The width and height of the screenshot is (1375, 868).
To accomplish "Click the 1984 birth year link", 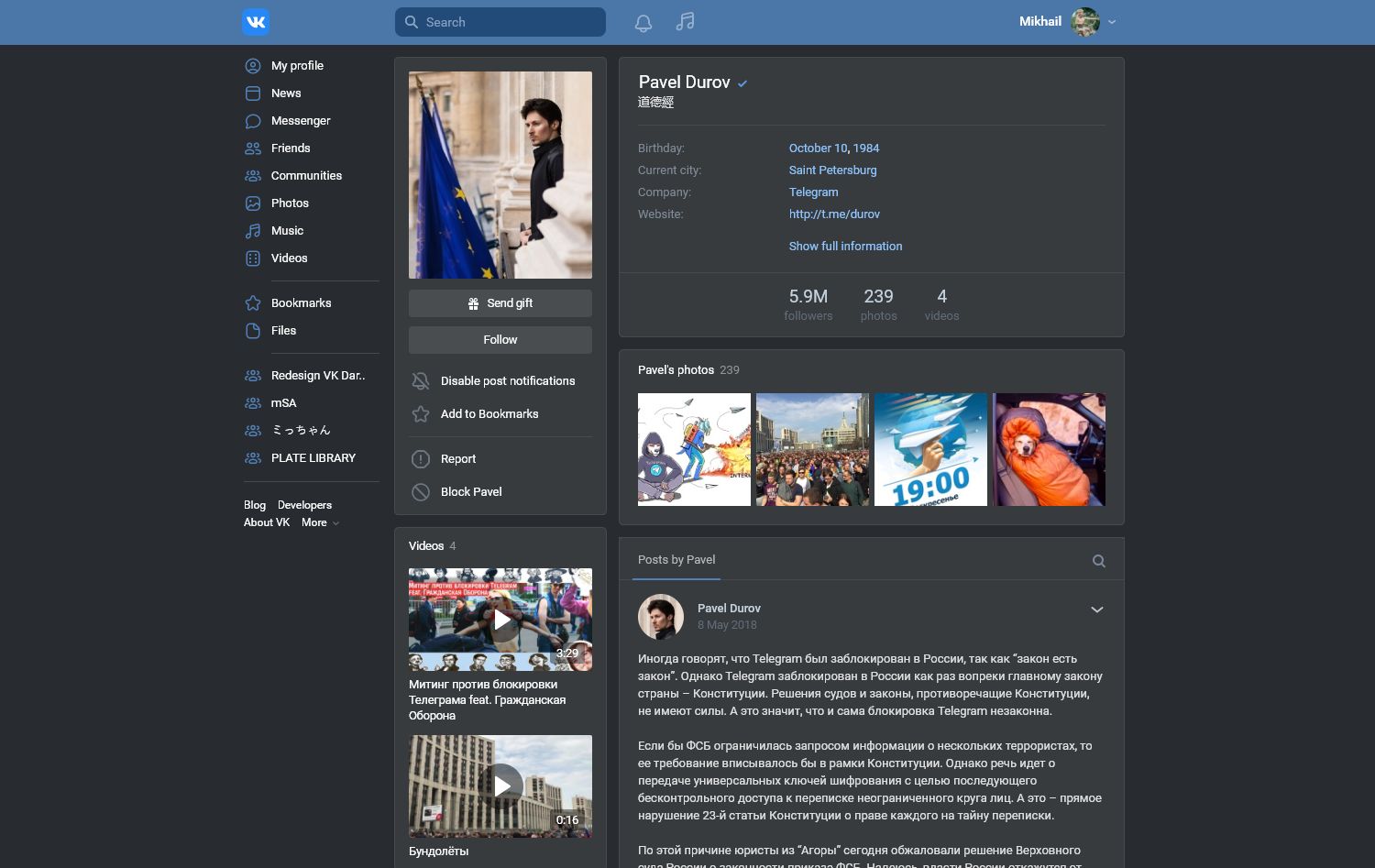I will [866, 148].
